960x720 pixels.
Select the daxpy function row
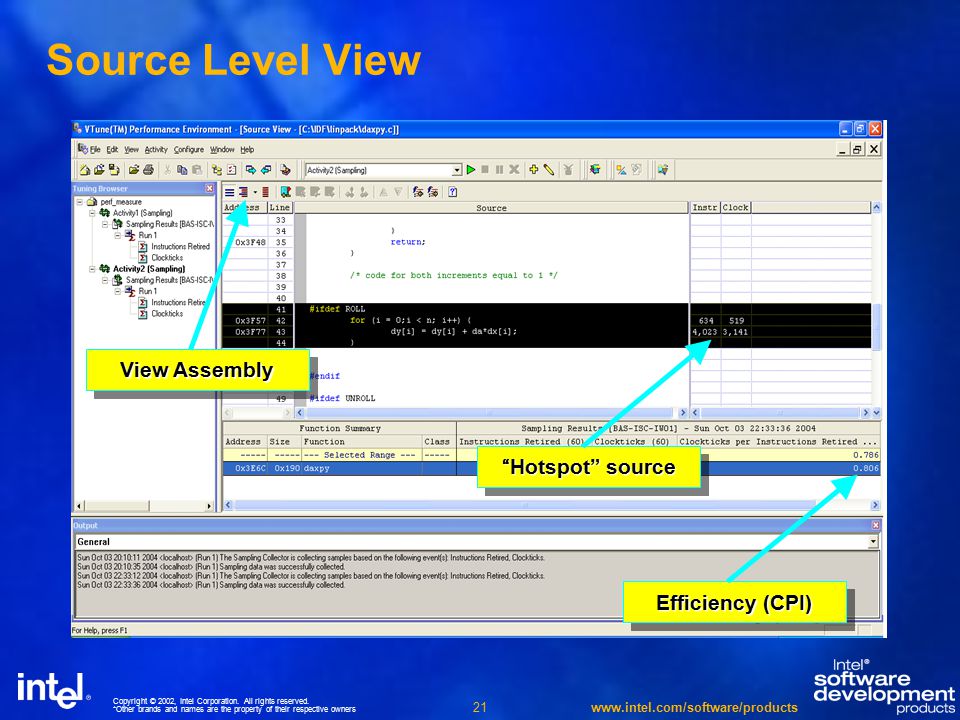click(x=551, y=468)
